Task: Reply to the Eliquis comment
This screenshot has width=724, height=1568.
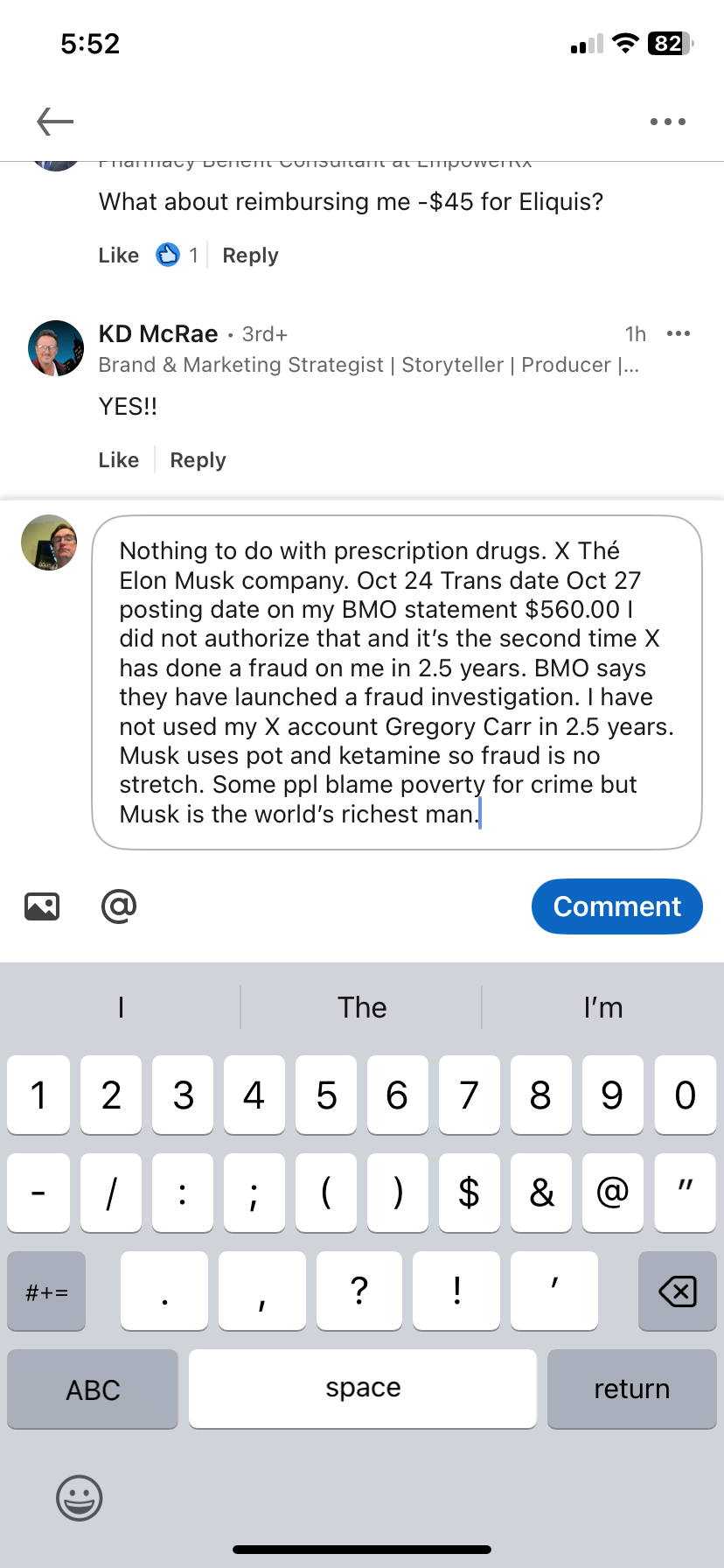Action: pyautogui.click(x=250, y=255)
